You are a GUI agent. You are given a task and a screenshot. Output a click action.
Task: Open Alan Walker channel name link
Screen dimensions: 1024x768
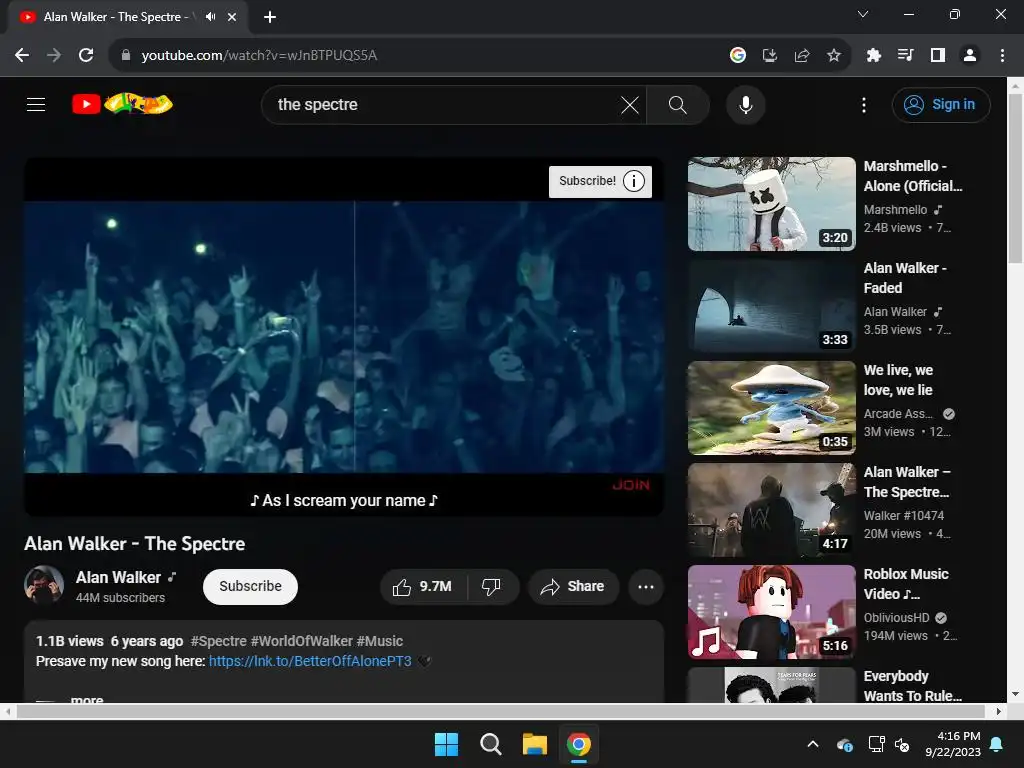click(118, 577)
